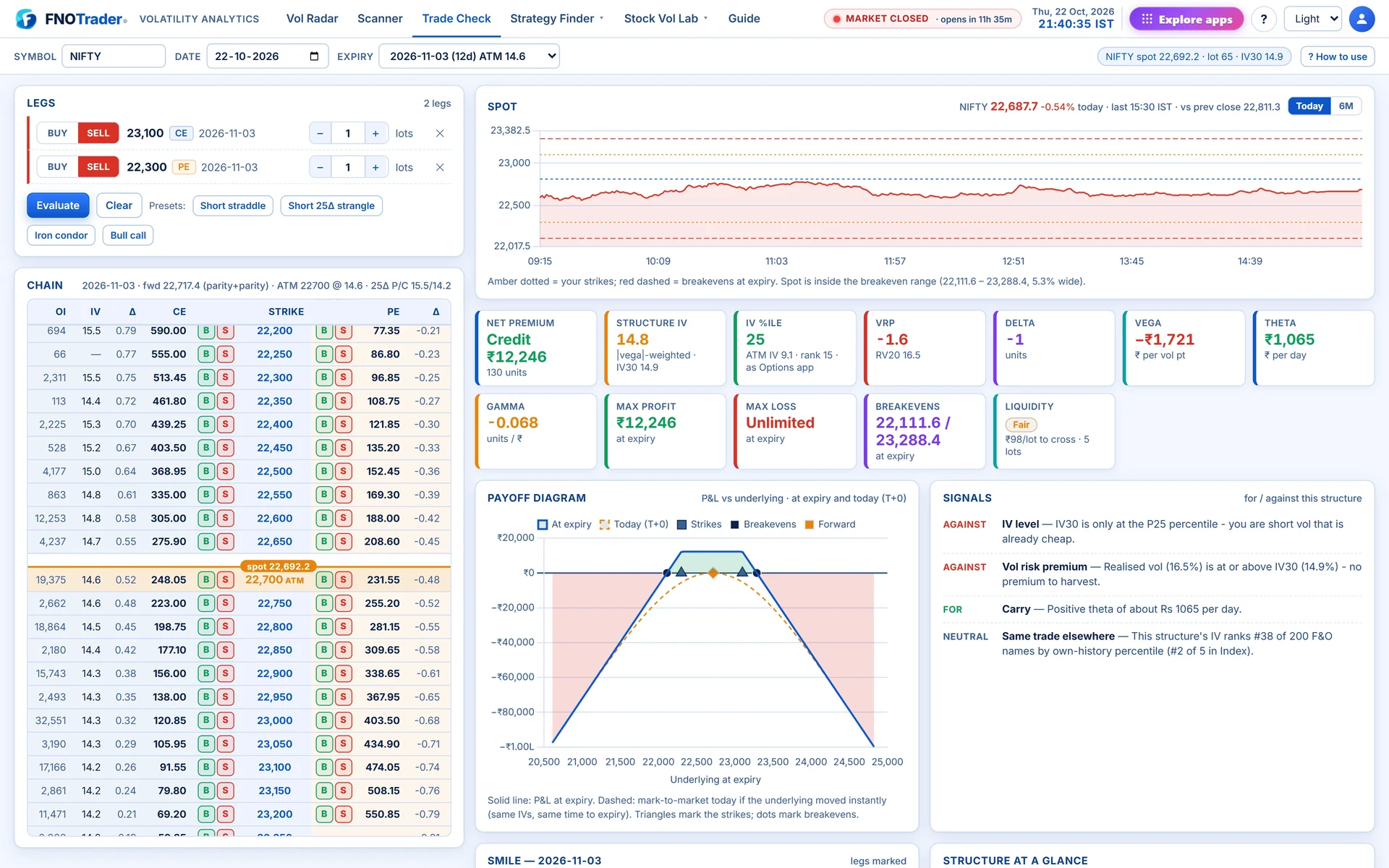Apply the Iron condor preset
The width and height of the screenshot is (1389, 868).
(x=61, y=235)
